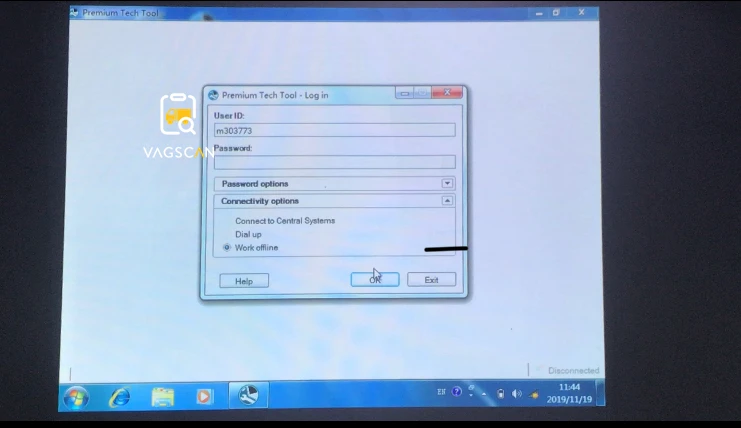Click the Connectivity options header label
Viewport: 741px width, 428px height.
coord(260,201)
